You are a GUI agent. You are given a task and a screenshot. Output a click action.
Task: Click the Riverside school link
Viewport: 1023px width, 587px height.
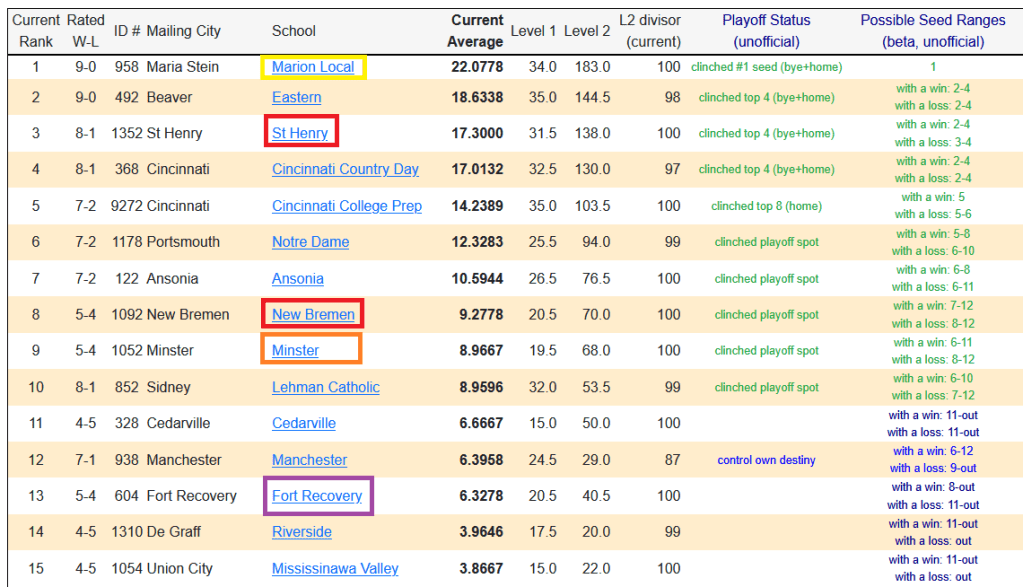(x=301, y=532)
